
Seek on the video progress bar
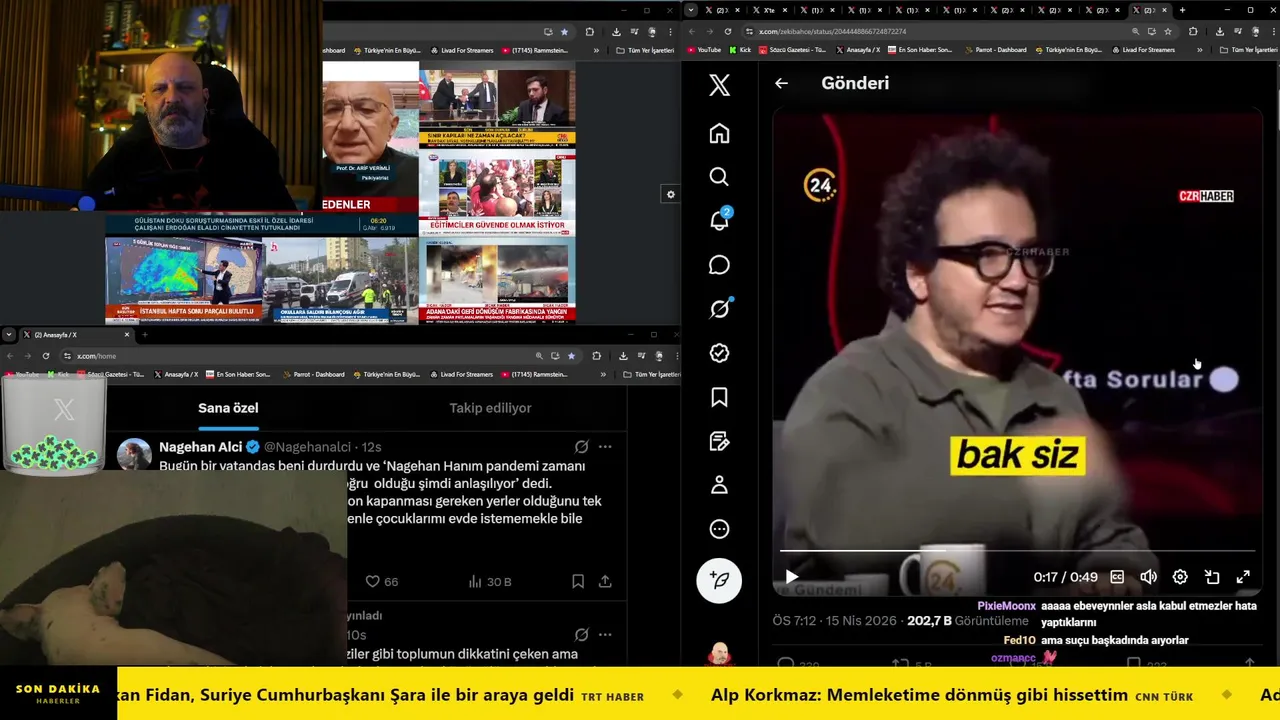tap(1017, 551)
